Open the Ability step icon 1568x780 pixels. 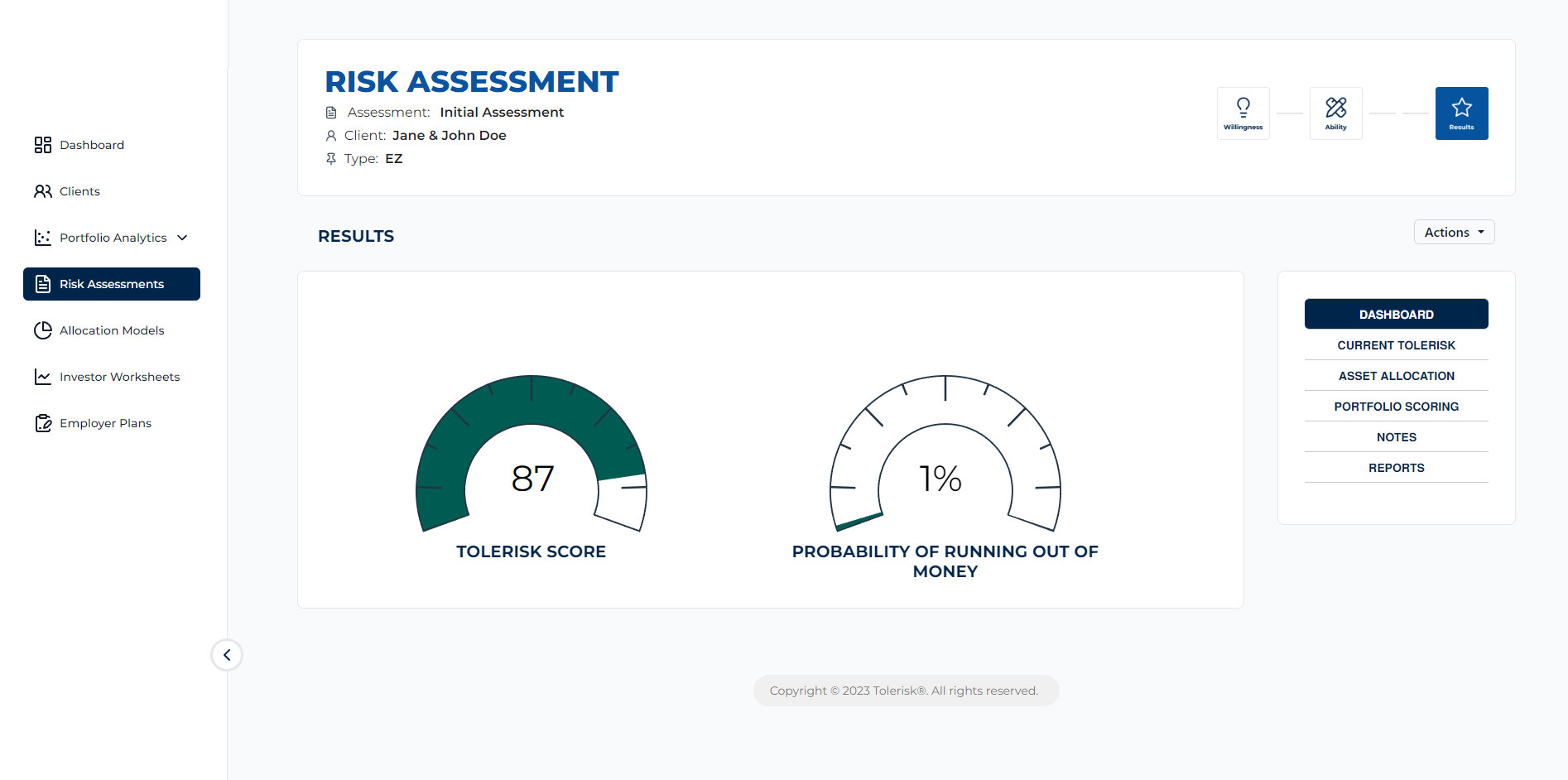pos(1336,113)
